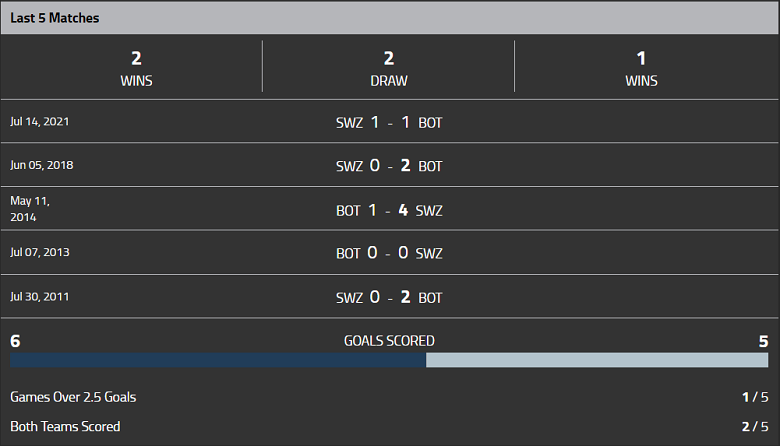Click the Goals Scored label
The width and height of the screenshot is (780, 446).
[389, 341]
